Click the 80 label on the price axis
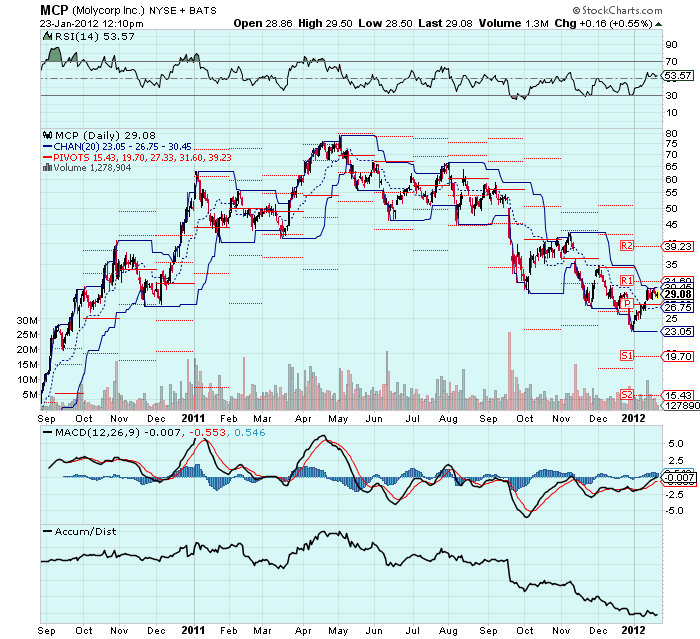 (671, 134)
